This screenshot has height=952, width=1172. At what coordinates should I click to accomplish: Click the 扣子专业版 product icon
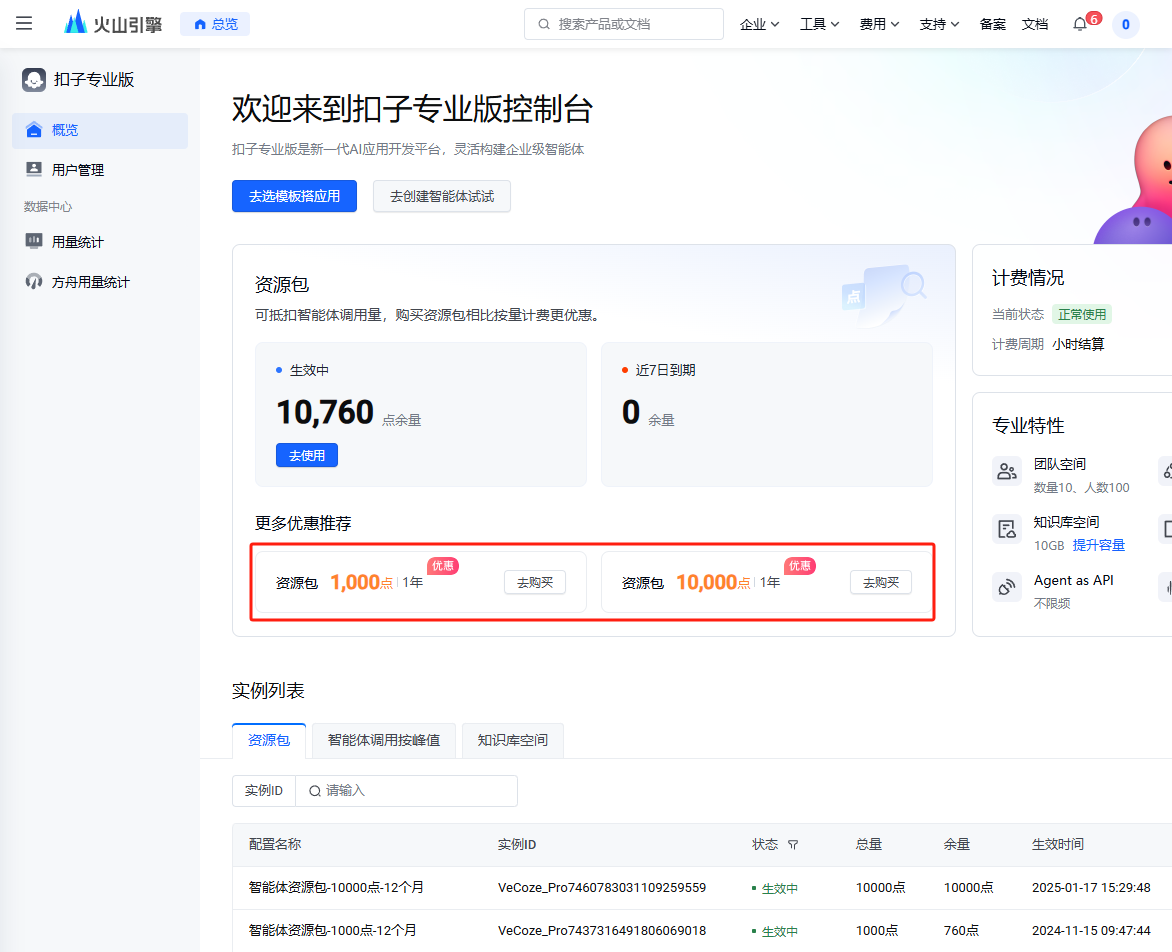(x=34, y=79)
